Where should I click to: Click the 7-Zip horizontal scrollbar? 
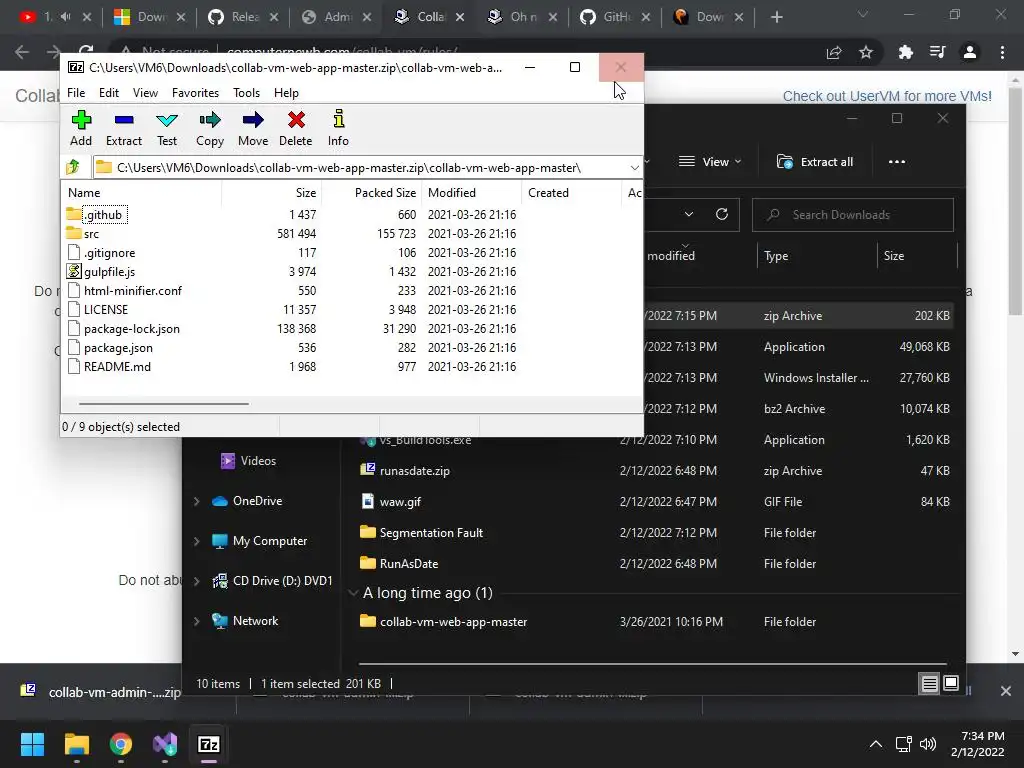(x=163, y=404)
